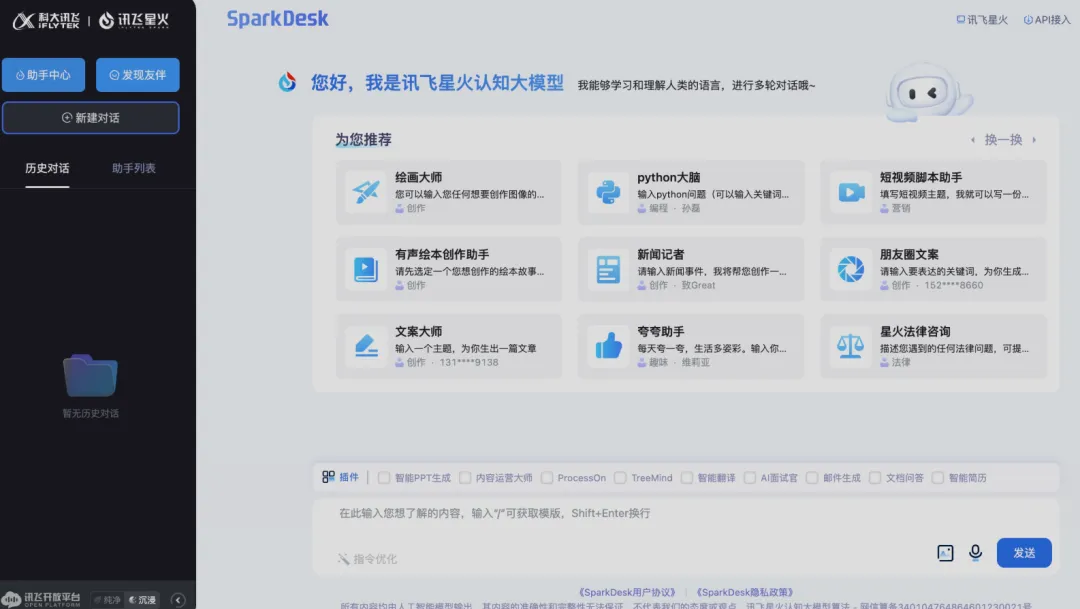Click the 绘画大师 card title
Viewport: 1080px width, 609px height.
(x=419, y=178)
